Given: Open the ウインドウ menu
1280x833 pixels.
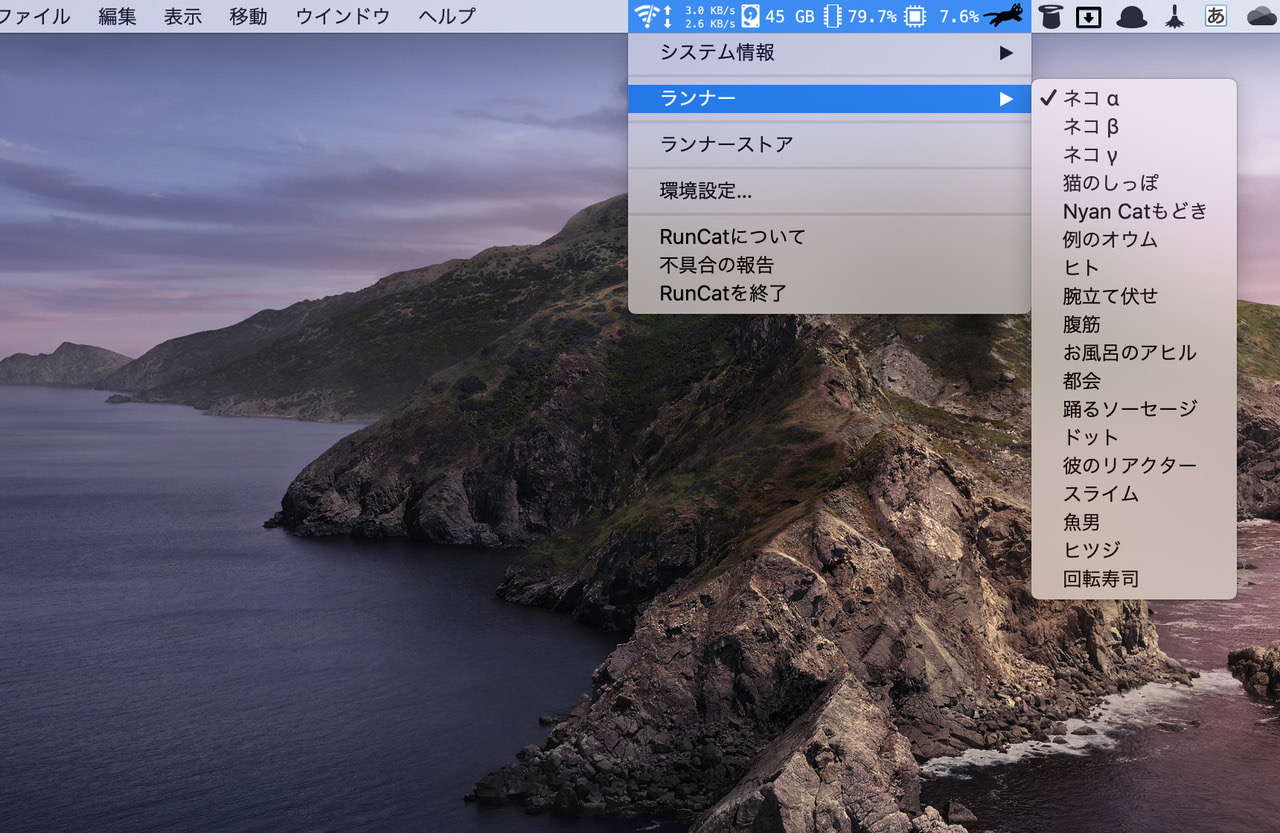Looking at the screenshot, I should pyautogui.click(x=343, y=16).
